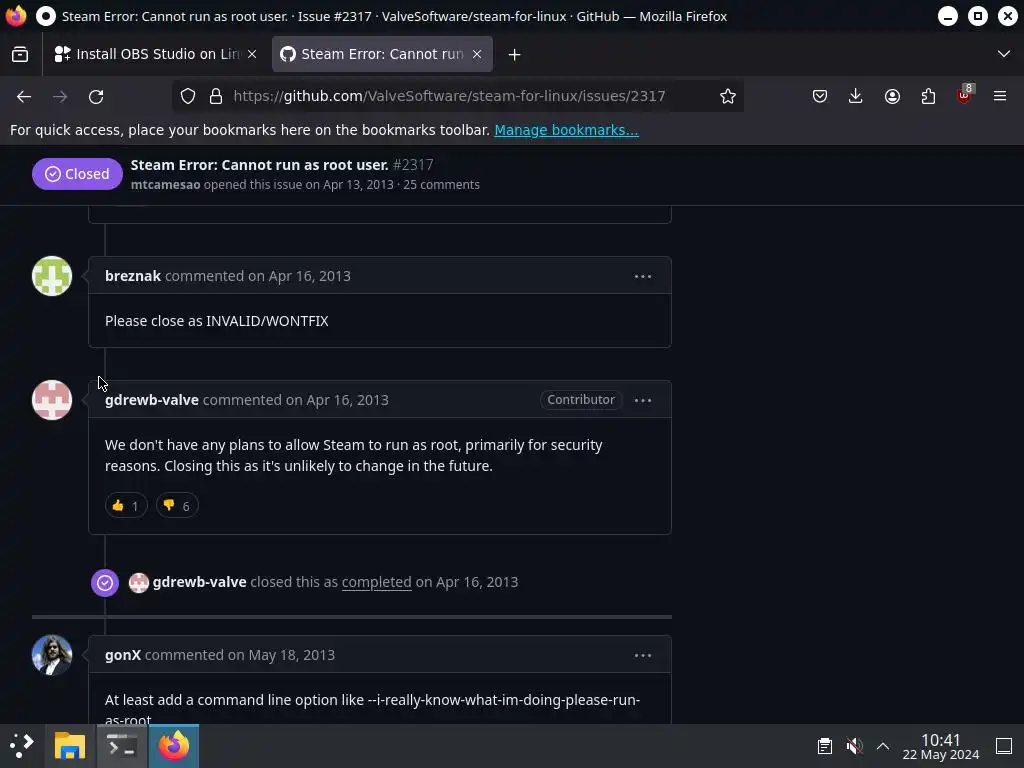Open Manage bookmarks link

(x=566, y=130)
